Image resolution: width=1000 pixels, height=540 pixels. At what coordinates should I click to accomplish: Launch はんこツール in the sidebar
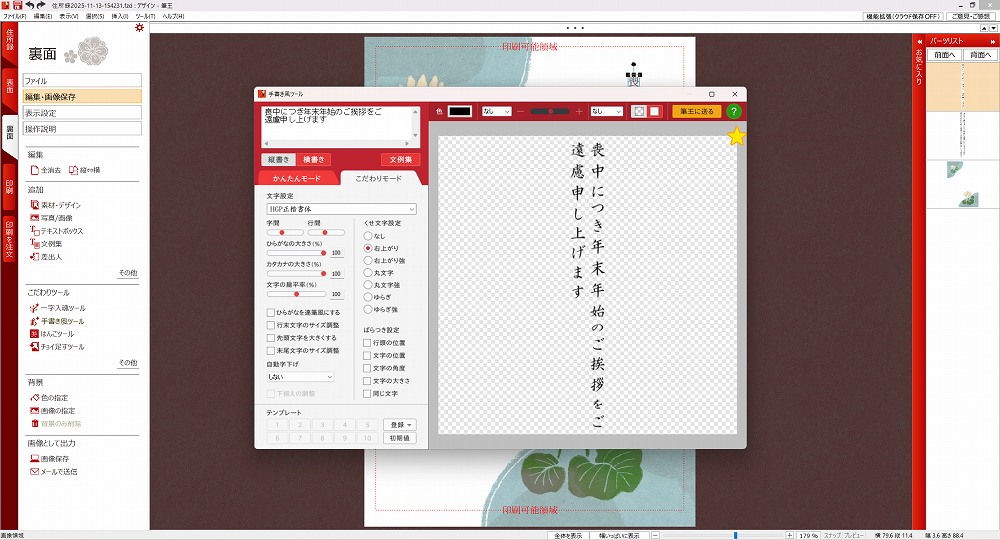[x=52, y=334]
